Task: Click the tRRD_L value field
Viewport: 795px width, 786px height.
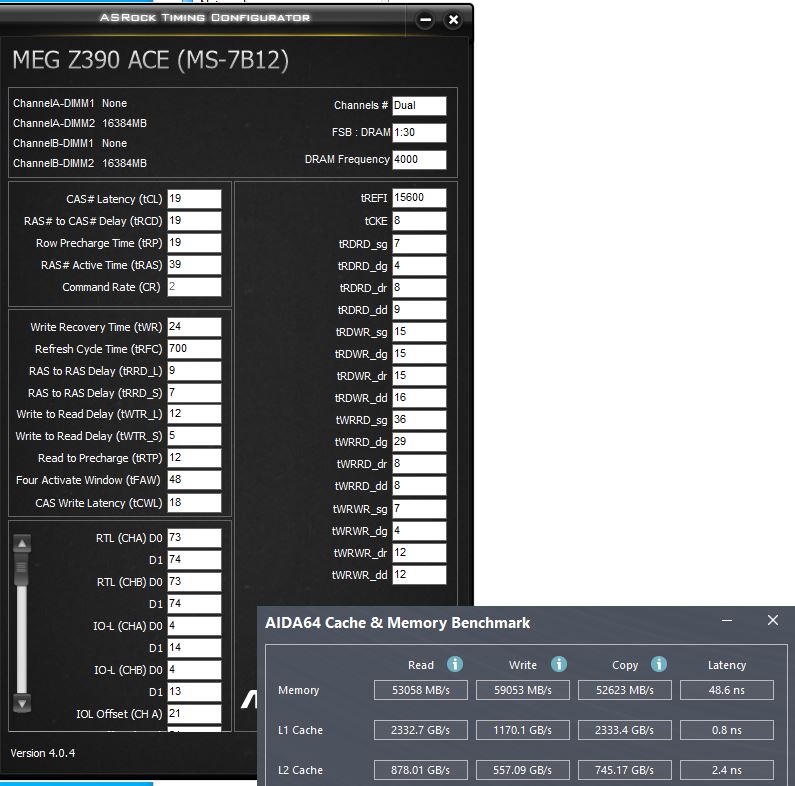Action: (x=194, y=371)
